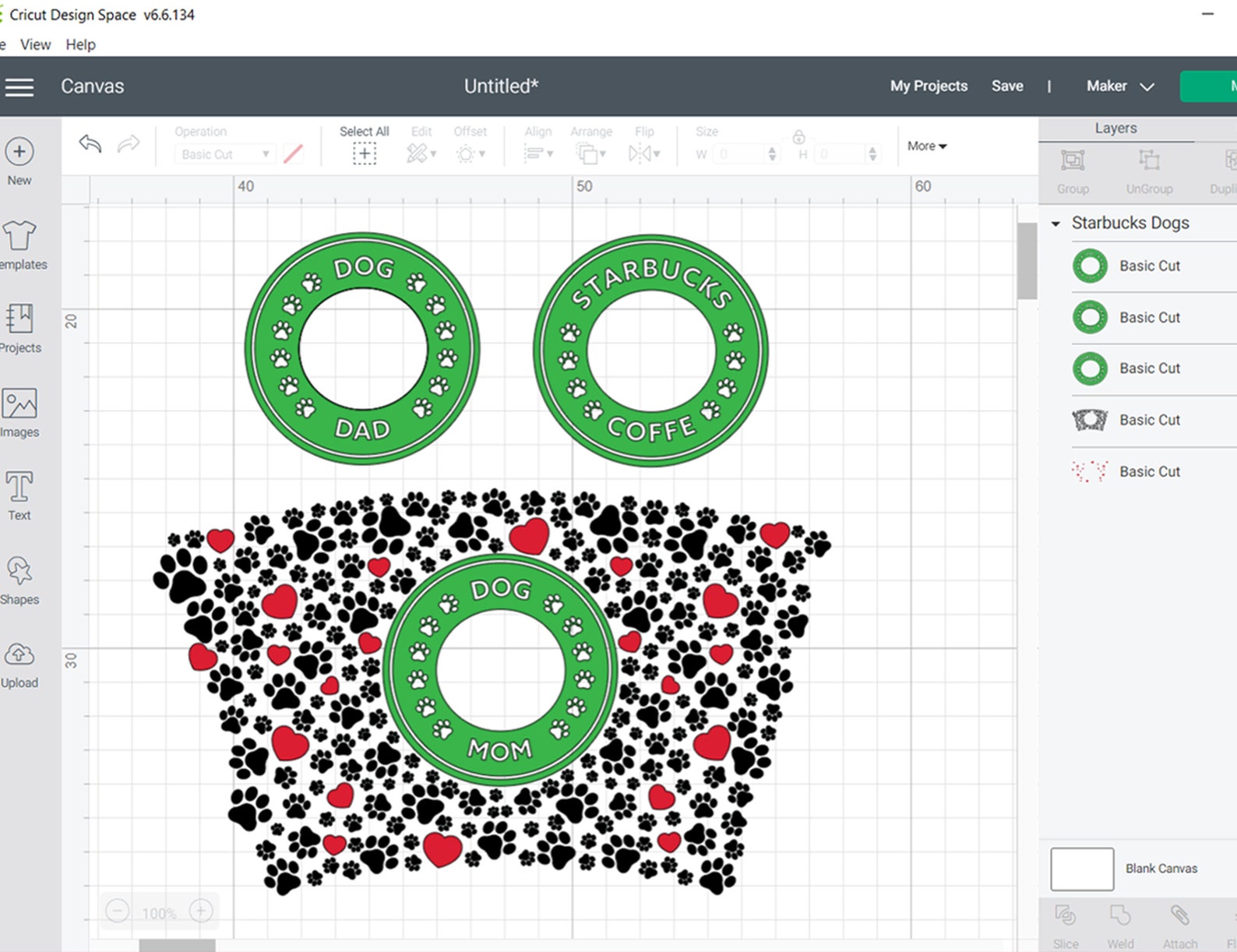The image size is (1237, 952).
Task: Click the vertical canvas scrollbar
Action: tap(1027, 261)
